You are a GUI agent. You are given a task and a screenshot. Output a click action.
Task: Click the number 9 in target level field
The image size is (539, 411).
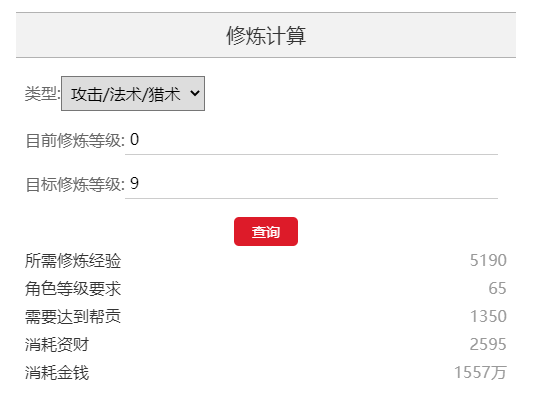point(134,184)
